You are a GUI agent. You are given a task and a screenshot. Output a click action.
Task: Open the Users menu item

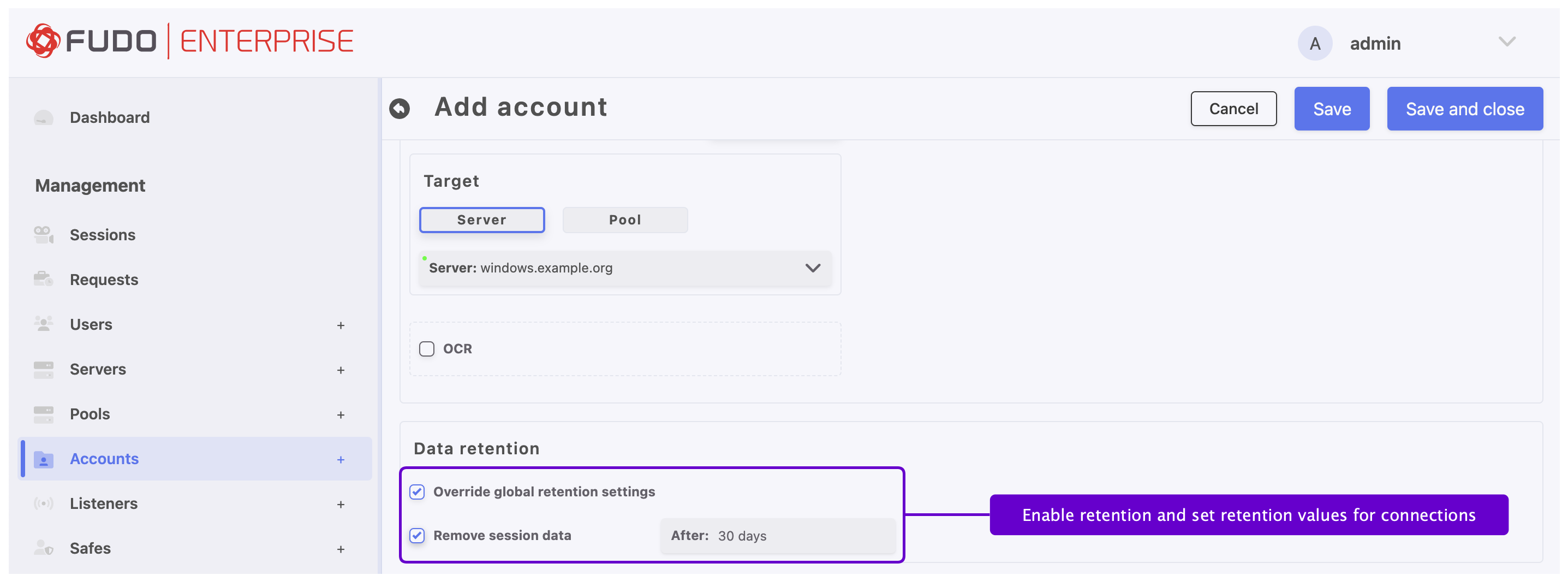(x=91, y=324)
